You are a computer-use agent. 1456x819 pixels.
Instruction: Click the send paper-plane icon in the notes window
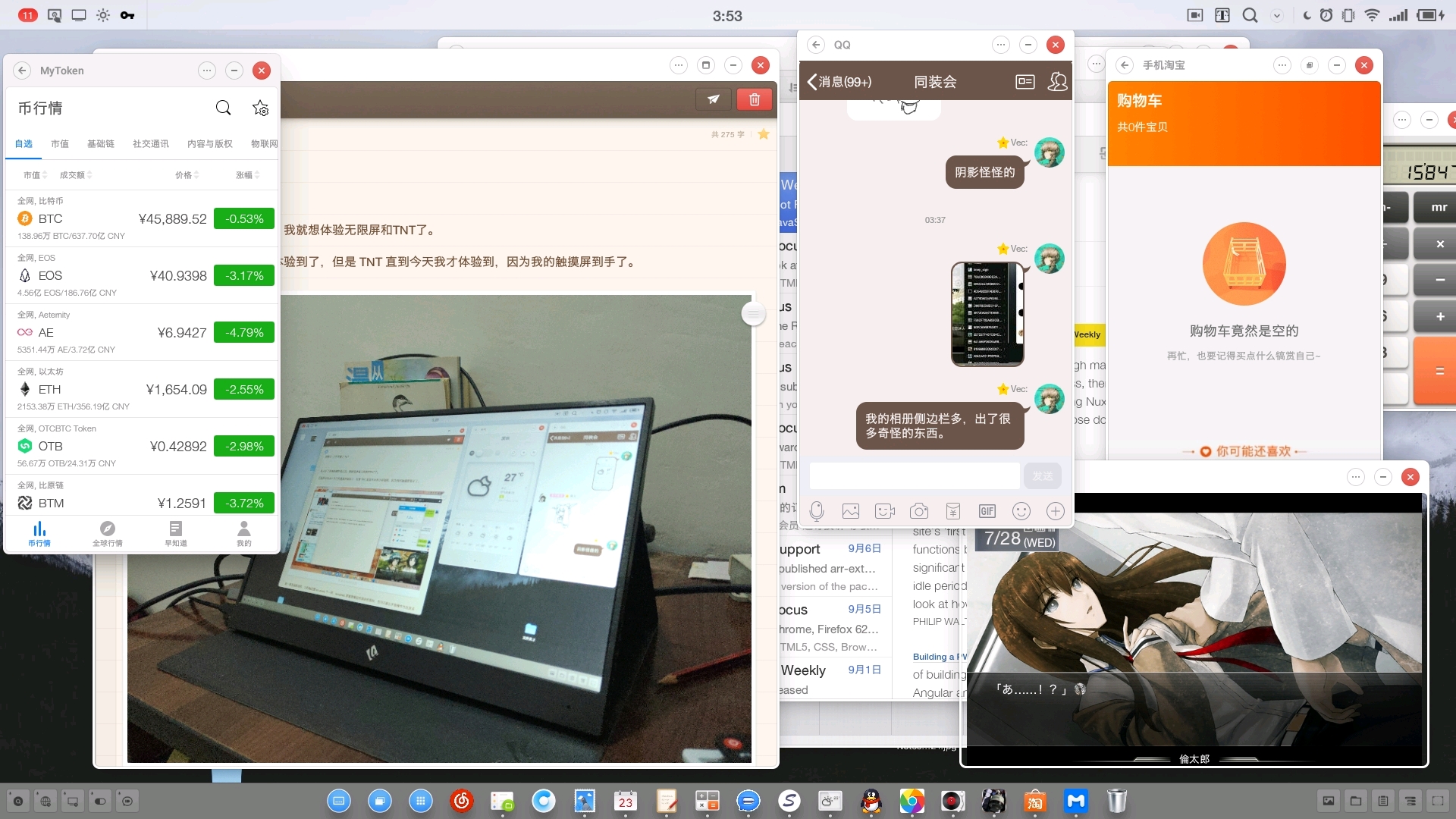tap(714, 99)
